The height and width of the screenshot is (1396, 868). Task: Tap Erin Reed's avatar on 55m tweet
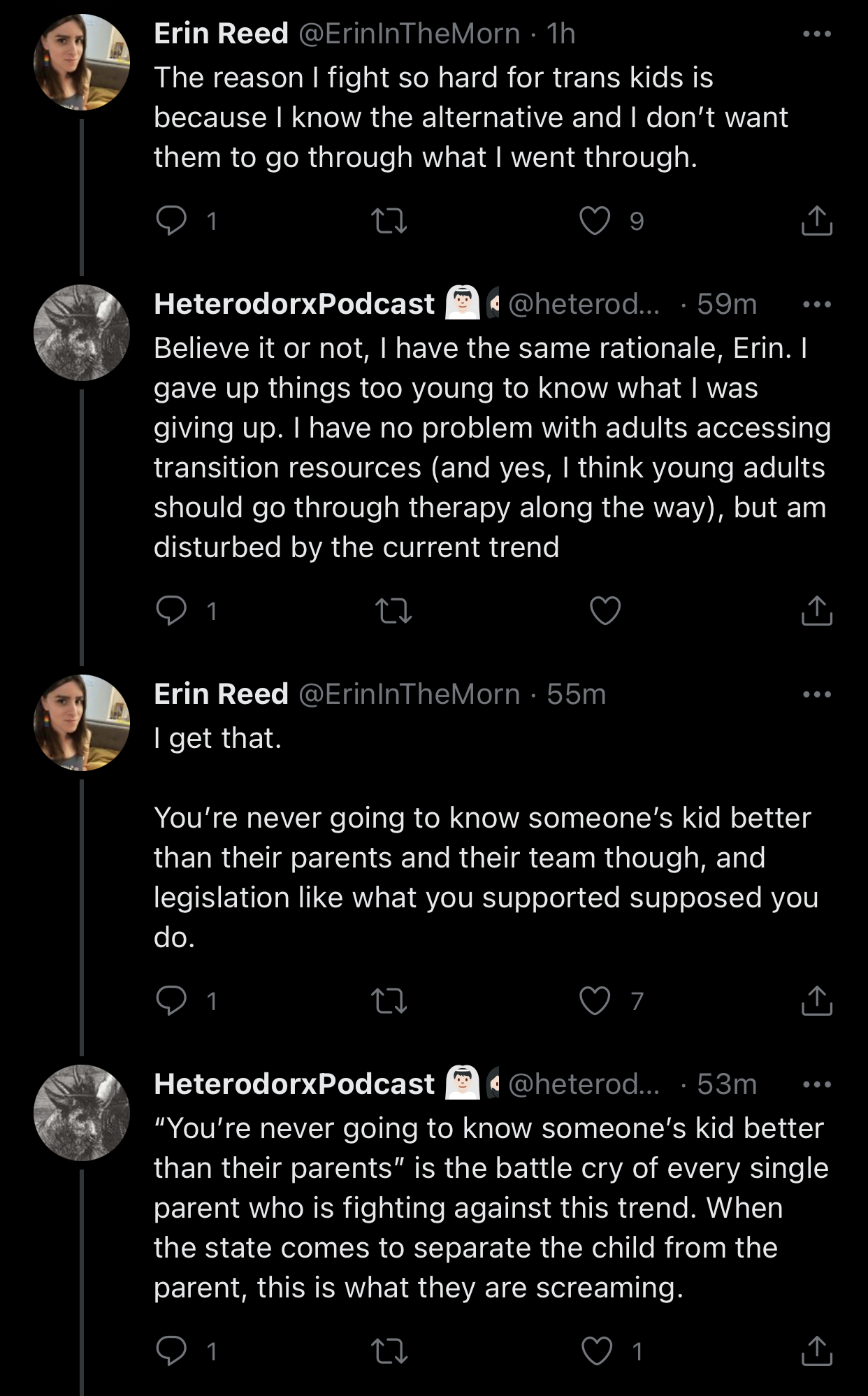coord(82,723)
